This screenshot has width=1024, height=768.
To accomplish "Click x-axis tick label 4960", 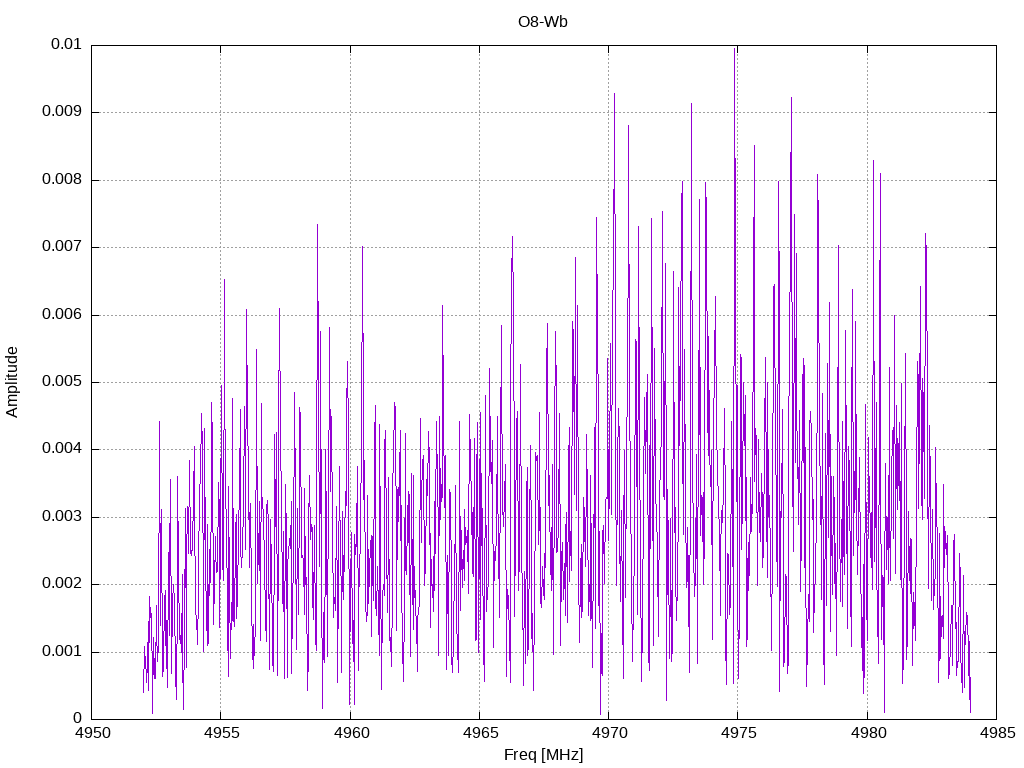I will tap(351, 733).
